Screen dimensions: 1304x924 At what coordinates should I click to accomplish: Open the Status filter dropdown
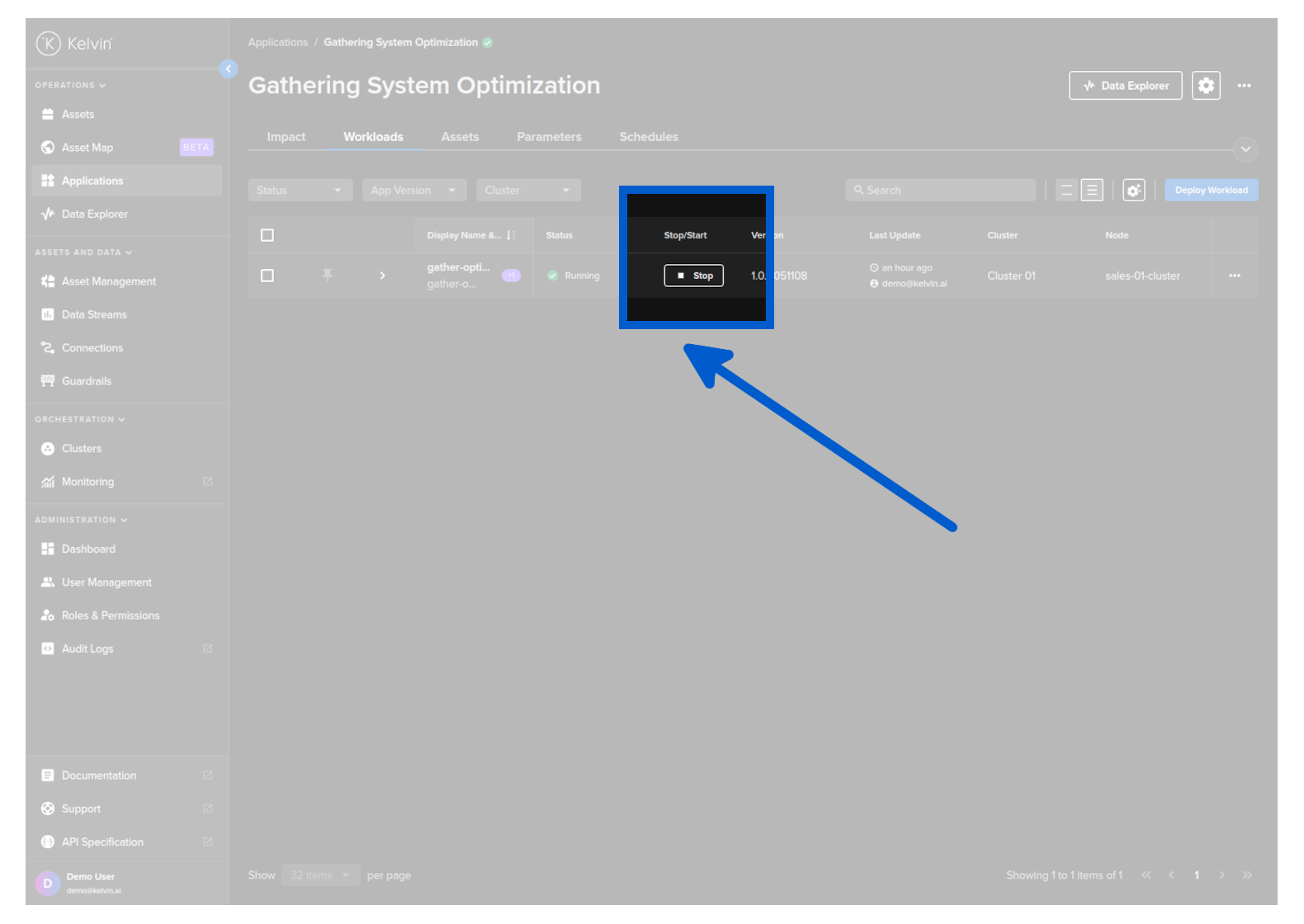click(300, 191)
